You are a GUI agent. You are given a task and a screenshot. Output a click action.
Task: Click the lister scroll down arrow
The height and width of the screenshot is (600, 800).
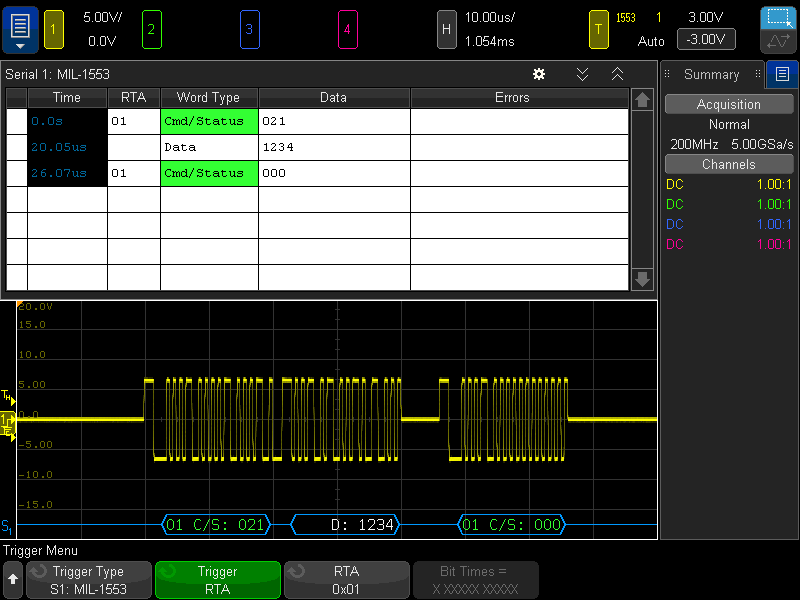coord(642,279)
